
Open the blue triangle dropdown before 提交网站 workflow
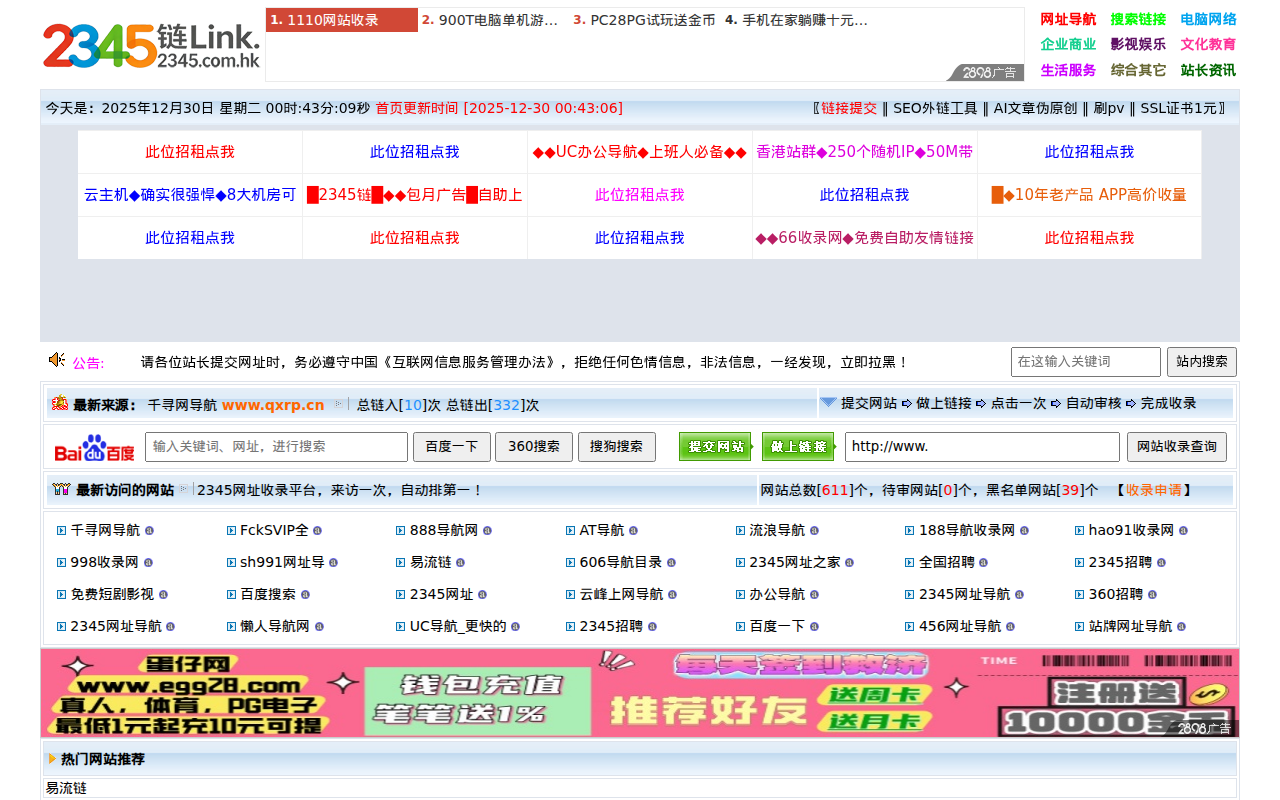(x=828, y=403)
